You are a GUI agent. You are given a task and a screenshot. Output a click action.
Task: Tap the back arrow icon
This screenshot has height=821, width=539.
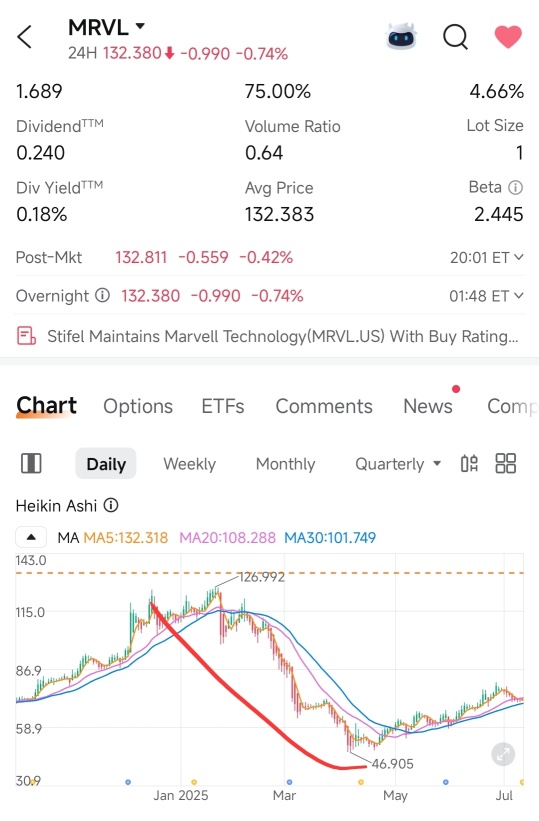(24, 37)
